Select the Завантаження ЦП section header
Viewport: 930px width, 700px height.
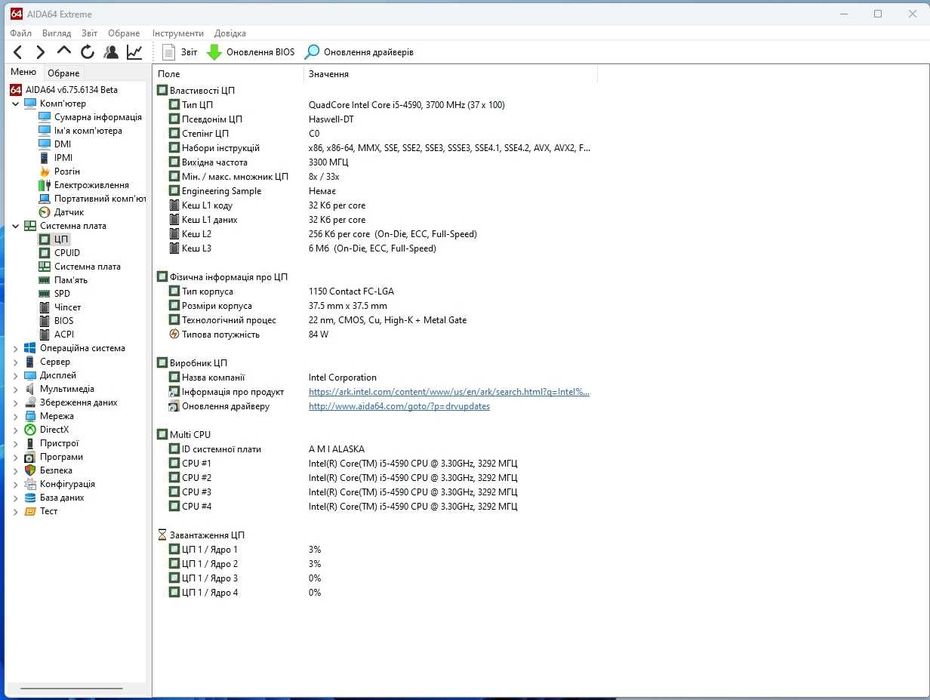[202, 535]
